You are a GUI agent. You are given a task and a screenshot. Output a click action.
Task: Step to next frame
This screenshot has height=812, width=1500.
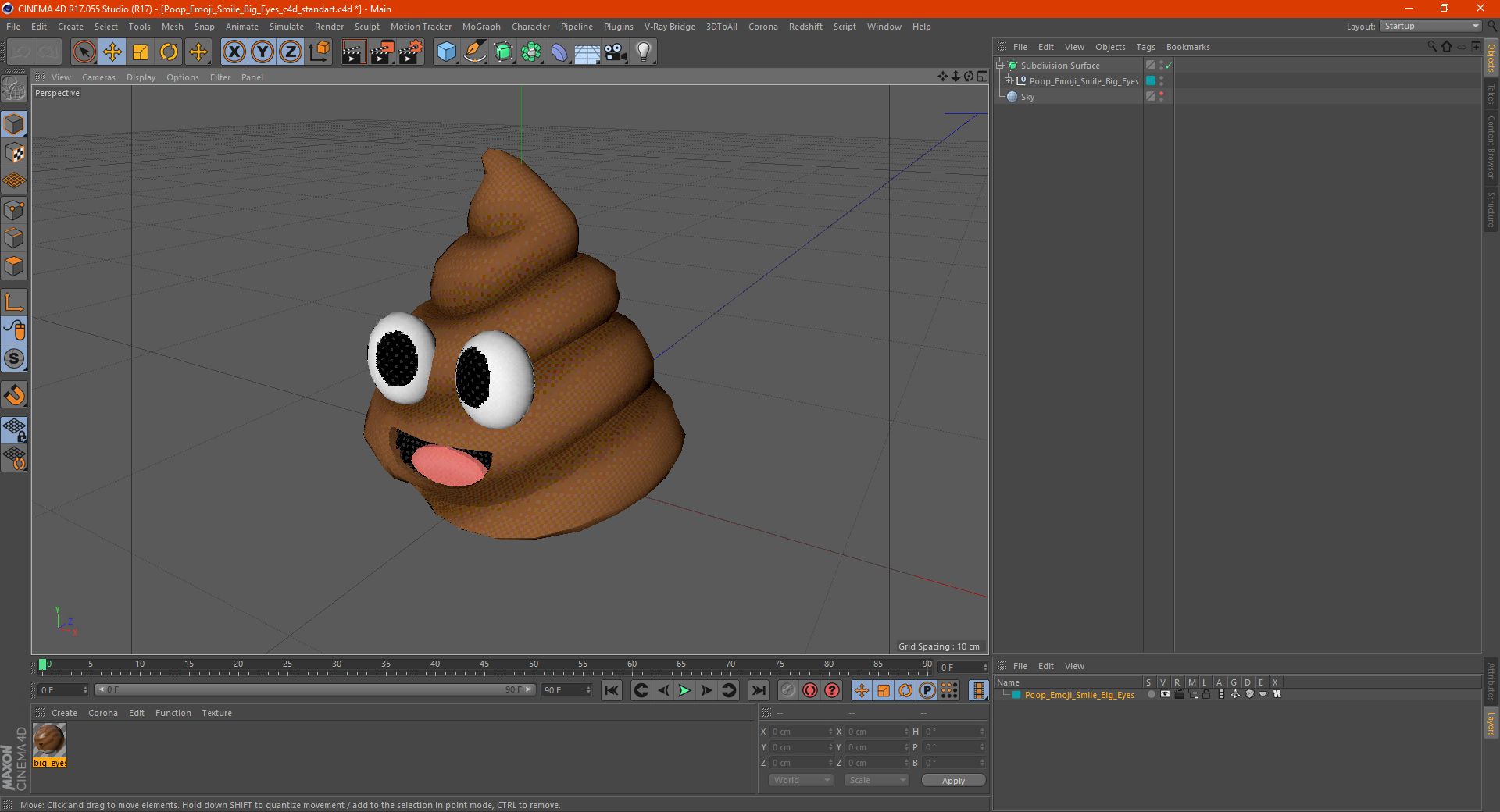pos(706,690)
